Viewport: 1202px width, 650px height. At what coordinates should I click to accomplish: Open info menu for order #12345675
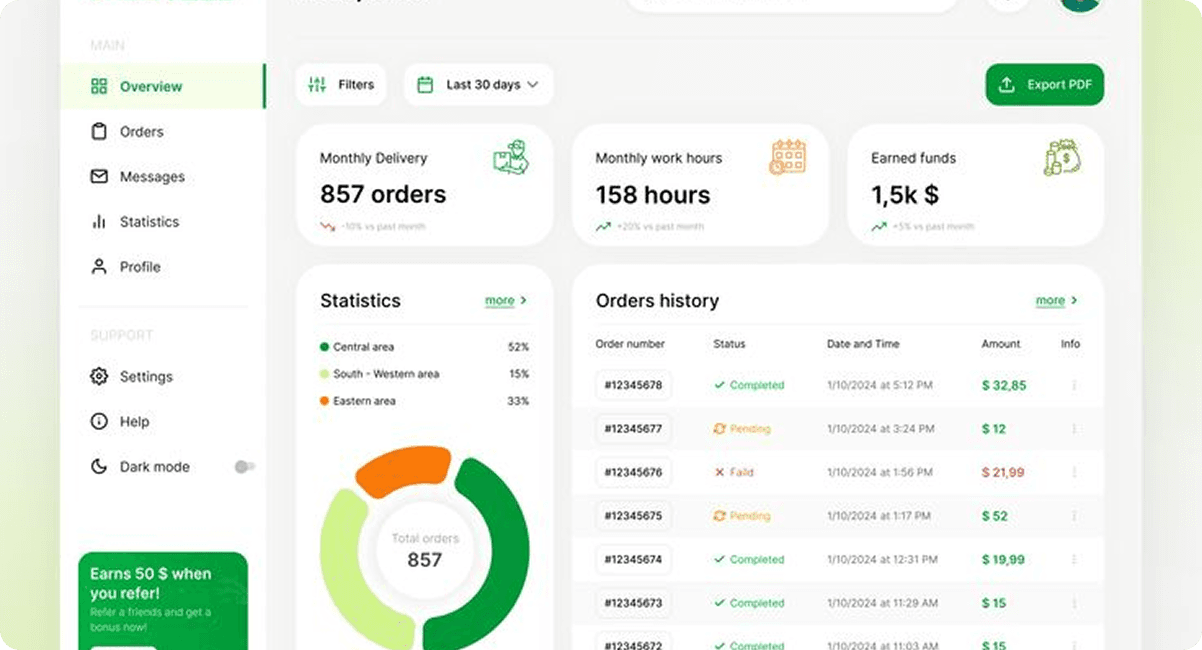click(x=1074, y=516)
